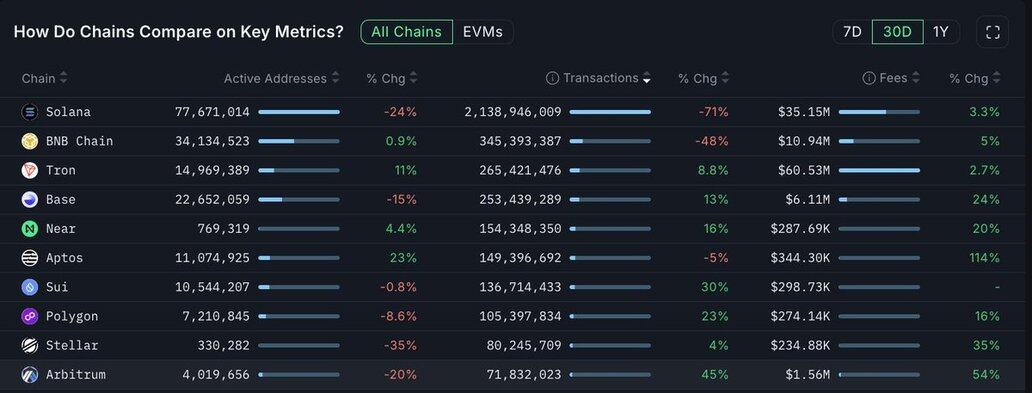Click the Polygon logo icon
The image size is (1032, 393).
(30, 316)
